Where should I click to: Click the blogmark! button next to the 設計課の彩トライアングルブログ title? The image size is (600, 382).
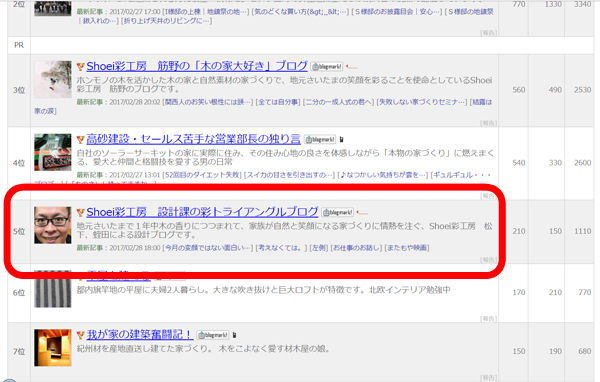(337, 212)
